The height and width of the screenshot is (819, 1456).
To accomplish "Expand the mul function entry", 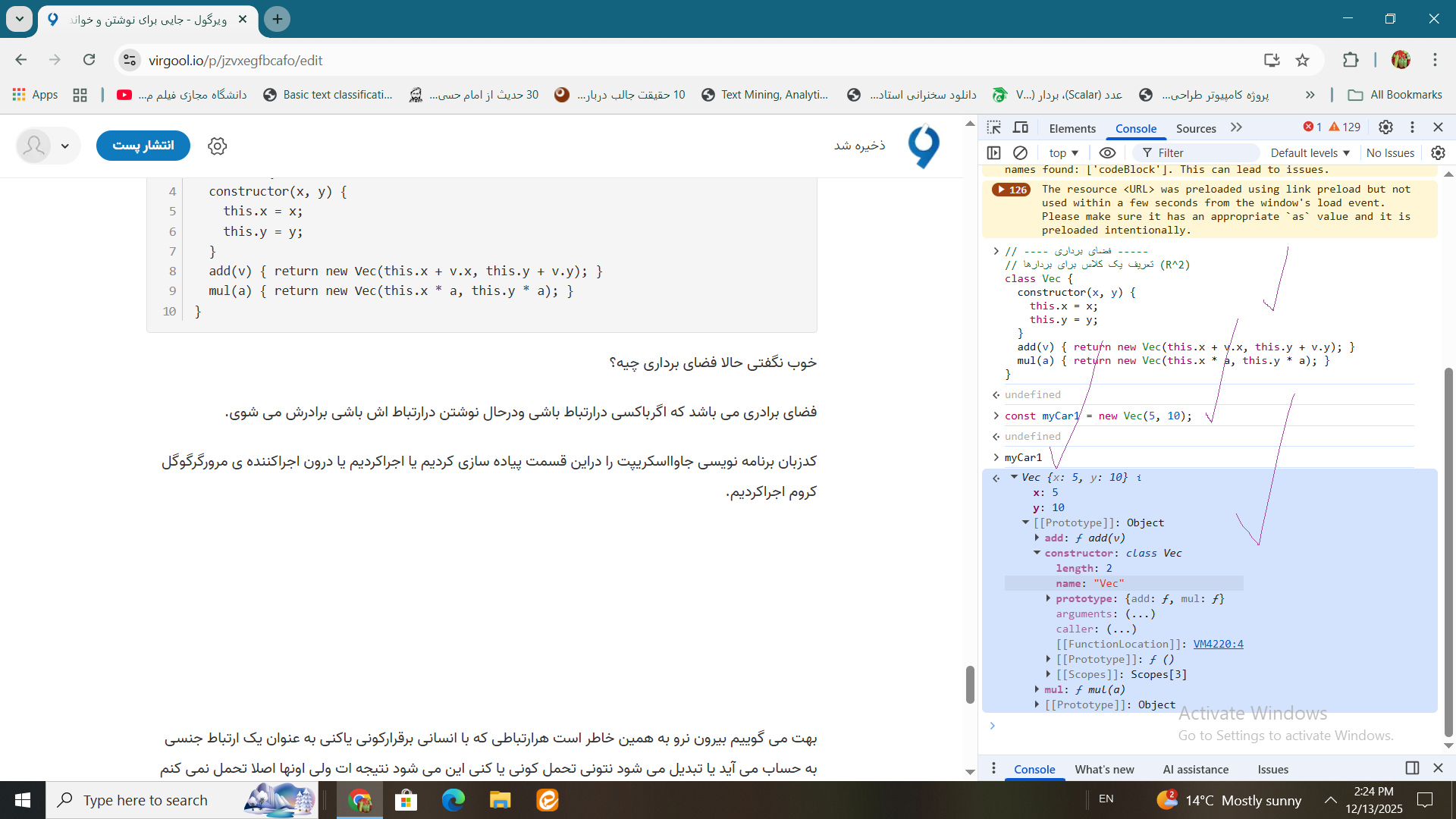I will 1037,689.
